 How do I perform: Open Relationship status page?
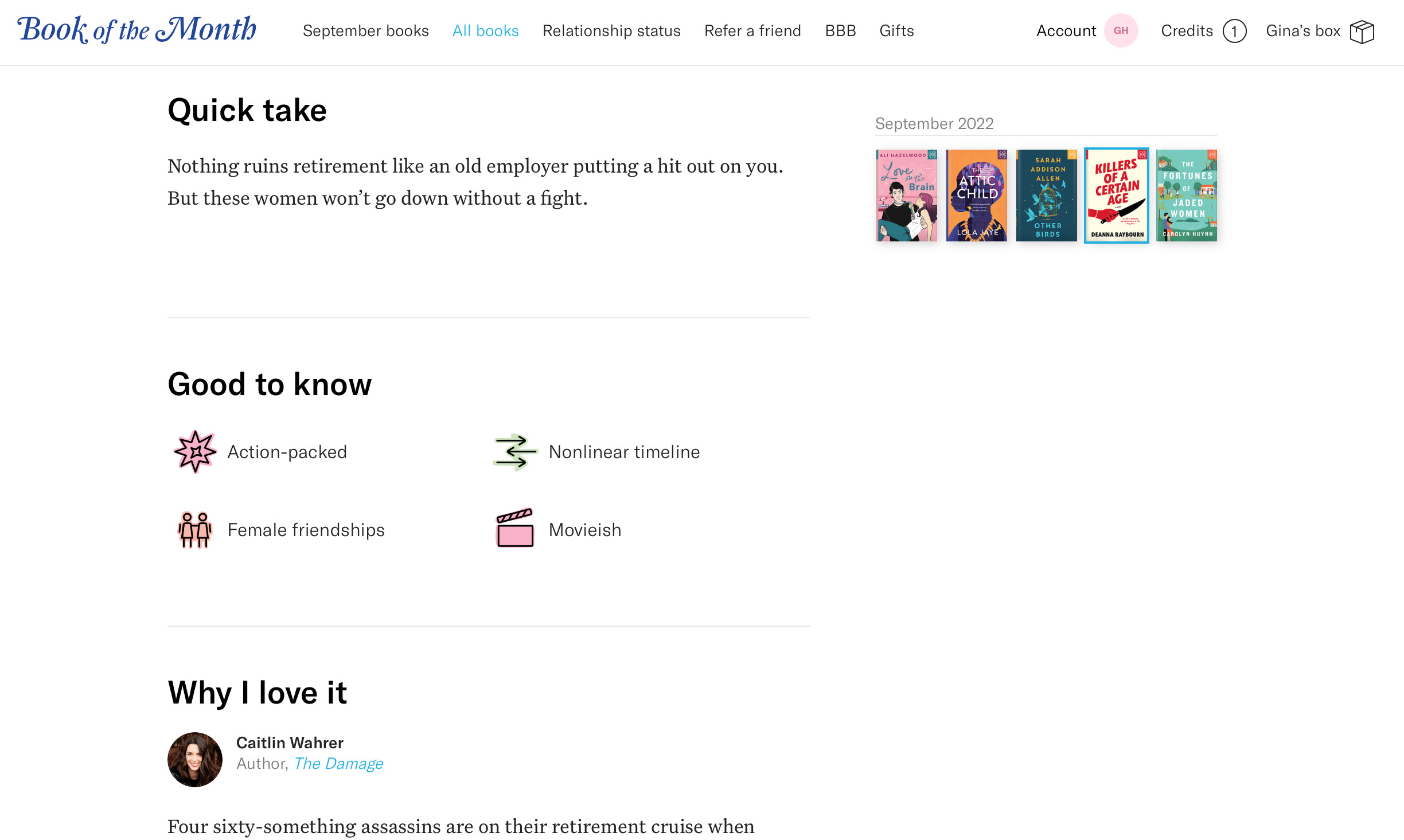pyautogui.click(x=611, y=31)
